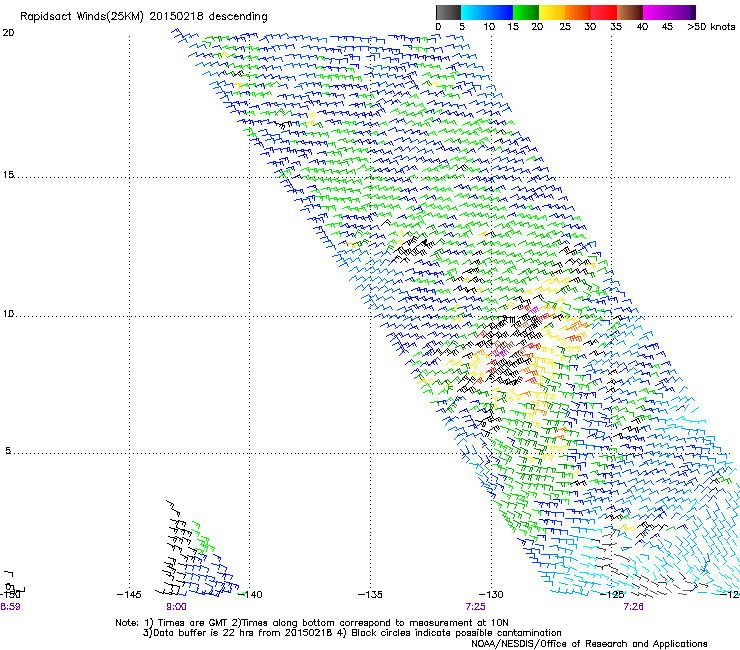Click the longitude label '-130'
Viewport: 740px width, 650px height.
(x=491, y=594)
